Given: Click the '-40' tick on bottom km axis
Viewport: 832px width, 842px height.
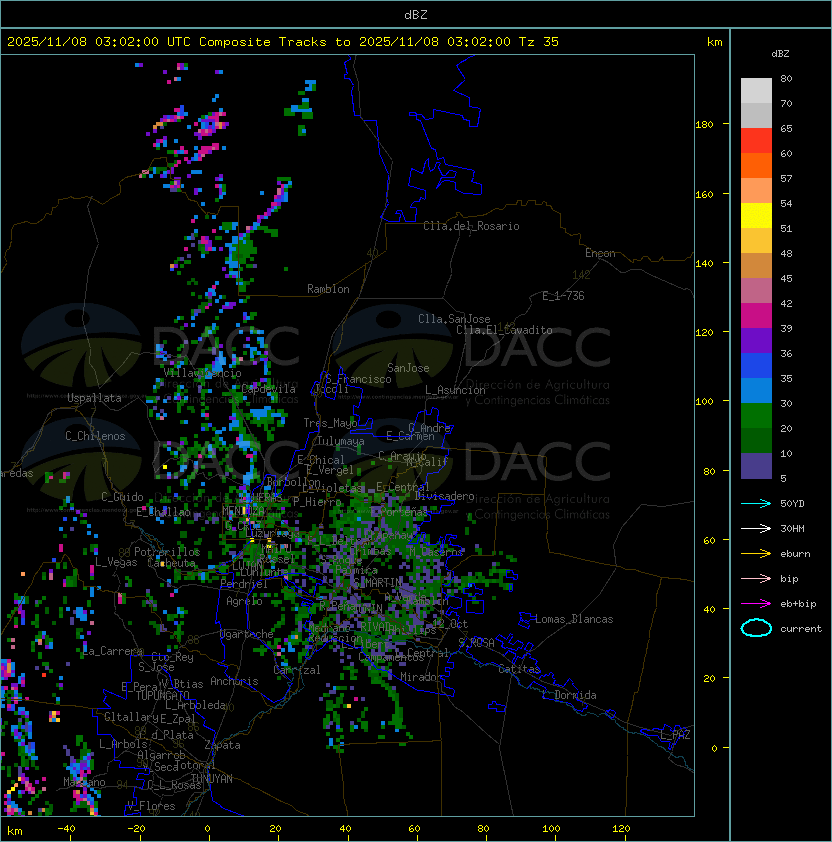Looking at the screenshot, I should (x=66, y=829).
